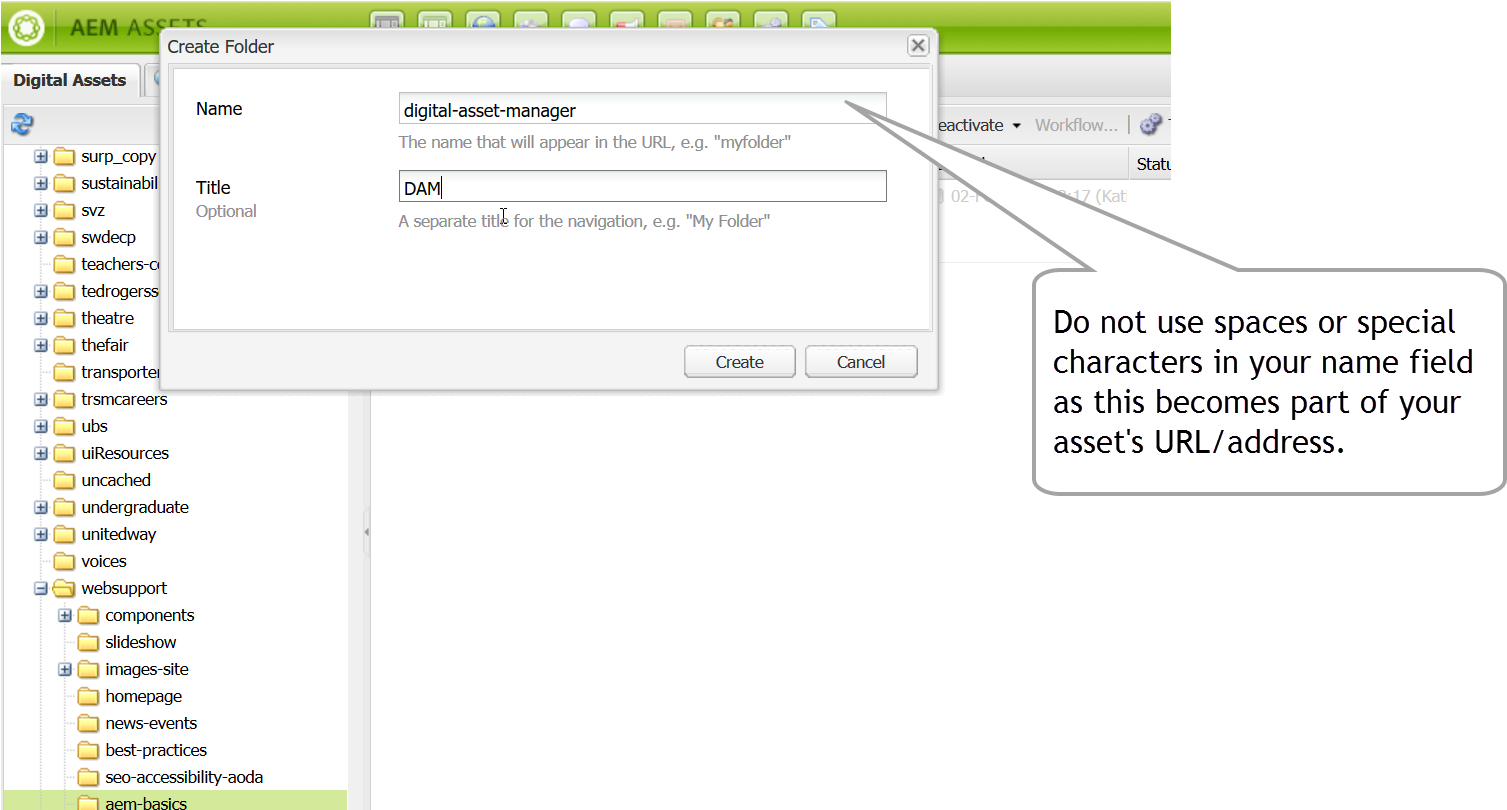Select the theatre folder label
The width and height of the screenshot is (1507, 810).
tap(107, 318)
